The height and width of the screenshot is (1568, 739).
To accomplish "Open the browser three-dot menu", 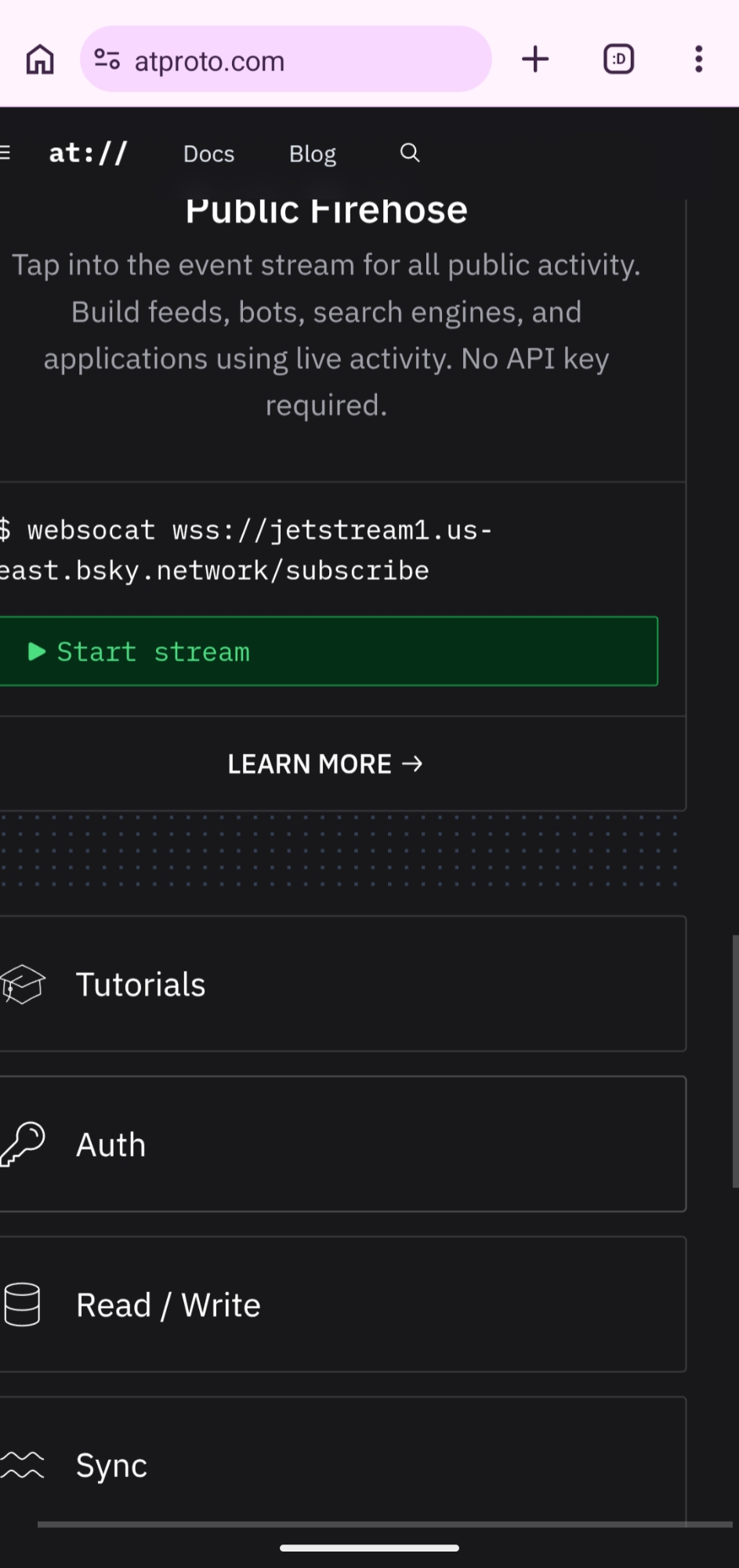I will [698, 60].
